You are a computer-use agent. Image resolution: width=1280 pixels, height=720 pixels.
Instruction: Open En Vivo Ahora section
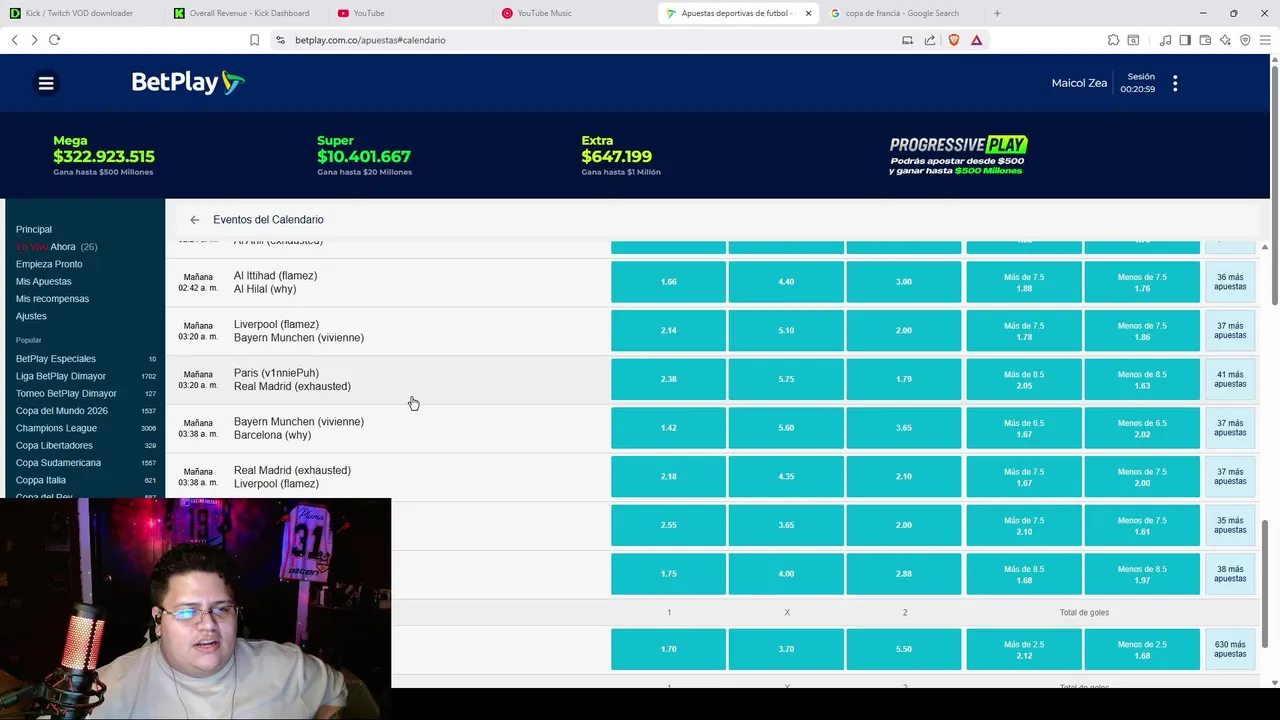point(56,247)
